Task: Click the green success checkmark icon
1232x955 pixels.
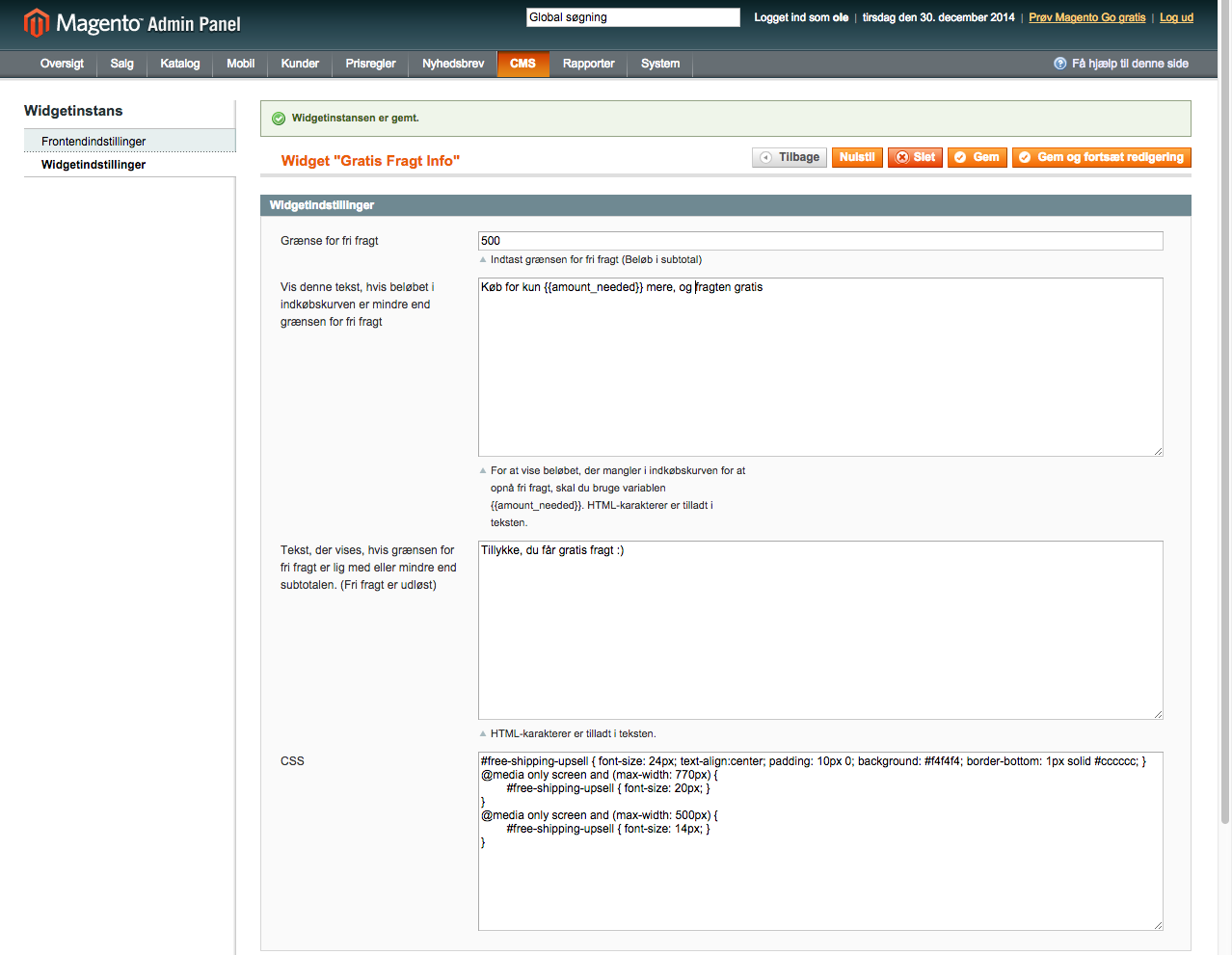Action: 279,119
